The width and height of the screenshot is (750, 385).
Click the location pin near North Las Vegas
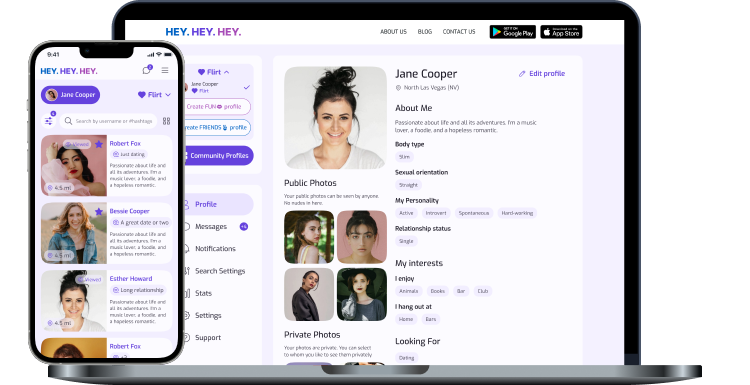tap(398, 88)
